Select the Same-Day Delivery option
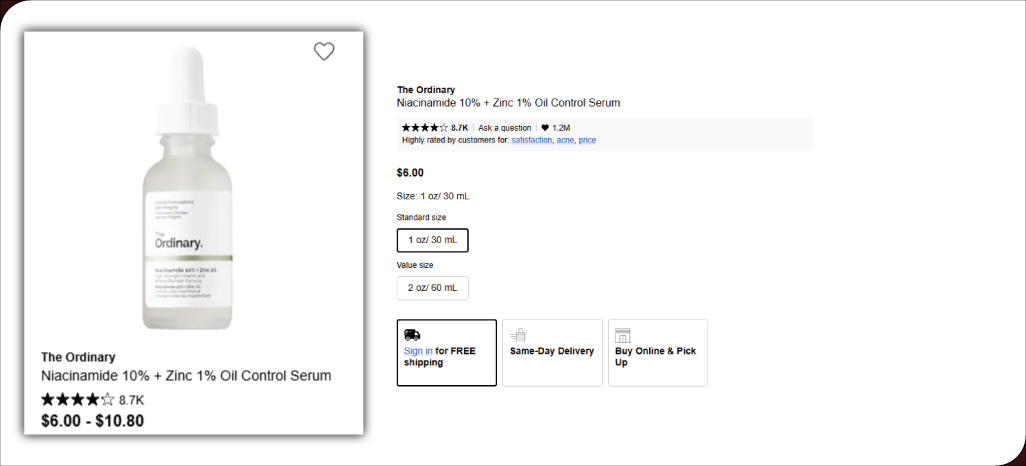Image resolution: width=1026 pixels, height=466 pixels. pyautogui.click(x=552, y=352)
